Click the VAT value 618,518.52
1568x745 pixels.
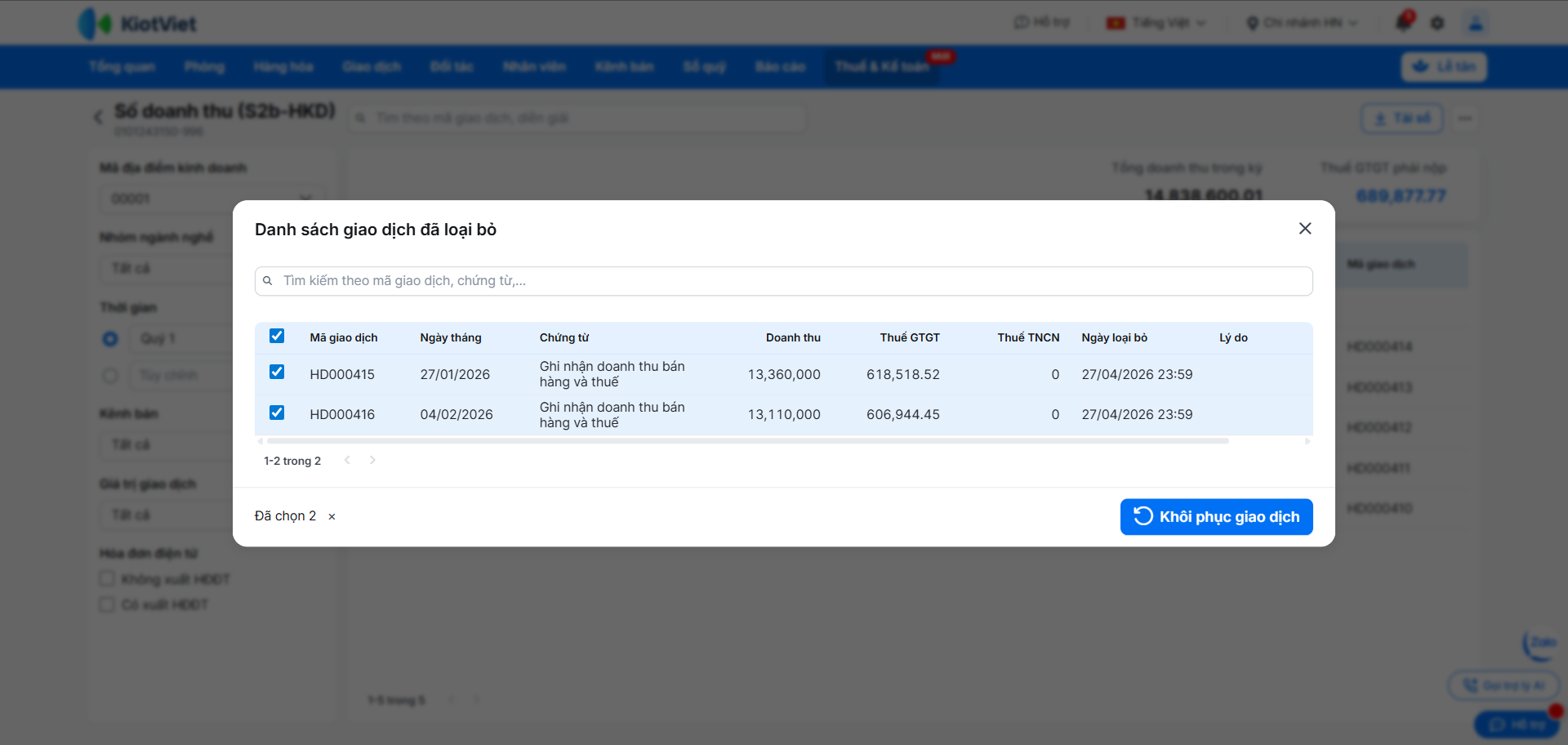click(903, 374)
